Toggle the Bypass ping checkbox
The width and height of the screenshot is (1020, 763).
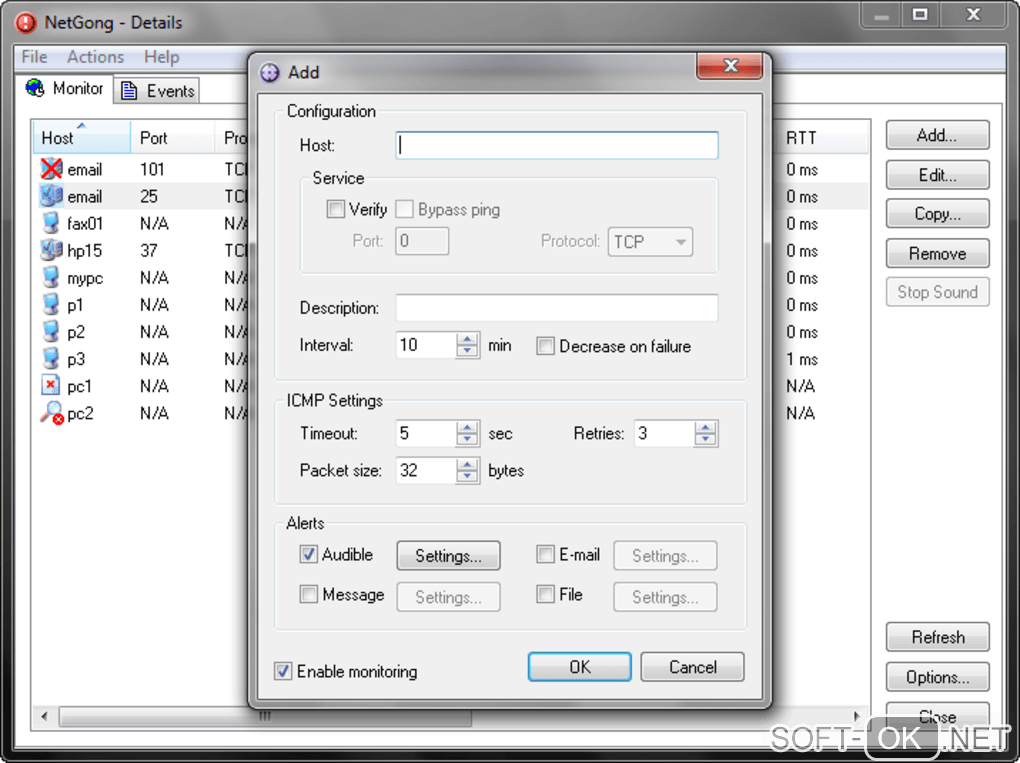click(405, 209)
